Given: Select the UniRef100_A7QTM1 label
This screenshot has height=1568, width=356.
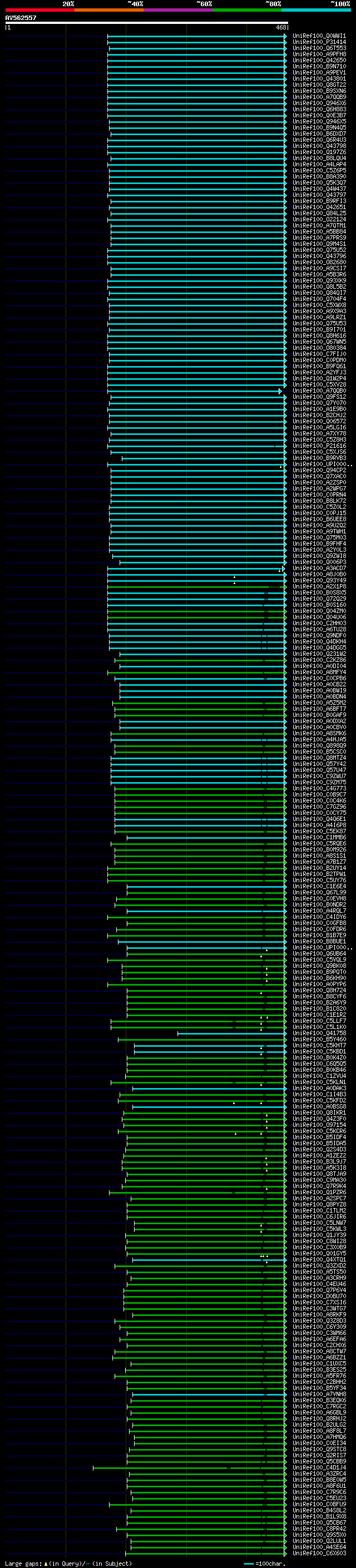Looking at the screenshot, I should 319,225.
